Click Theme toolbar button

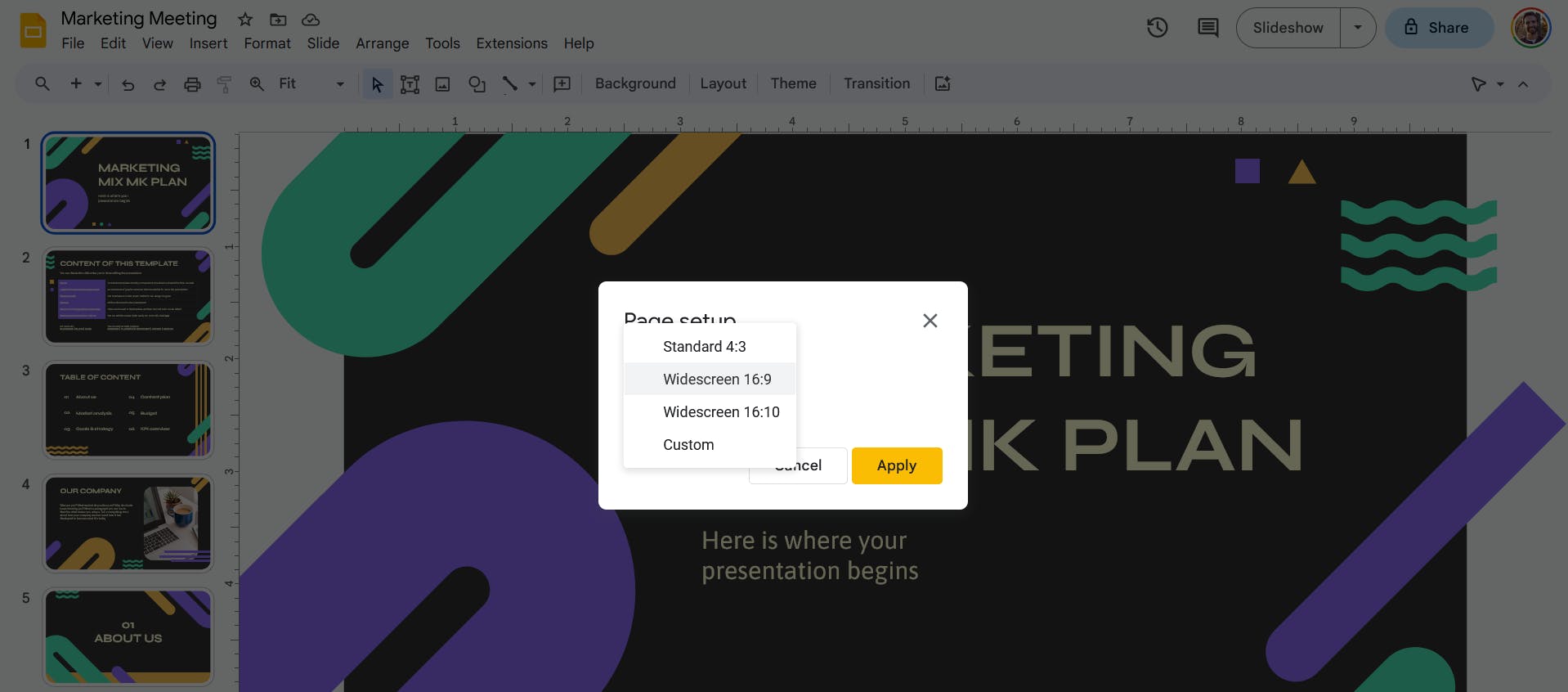[x=793, y=83]
